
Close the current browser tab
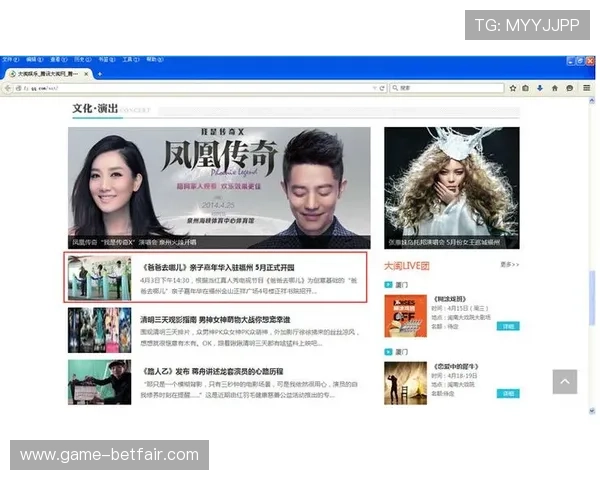point(86,73)
